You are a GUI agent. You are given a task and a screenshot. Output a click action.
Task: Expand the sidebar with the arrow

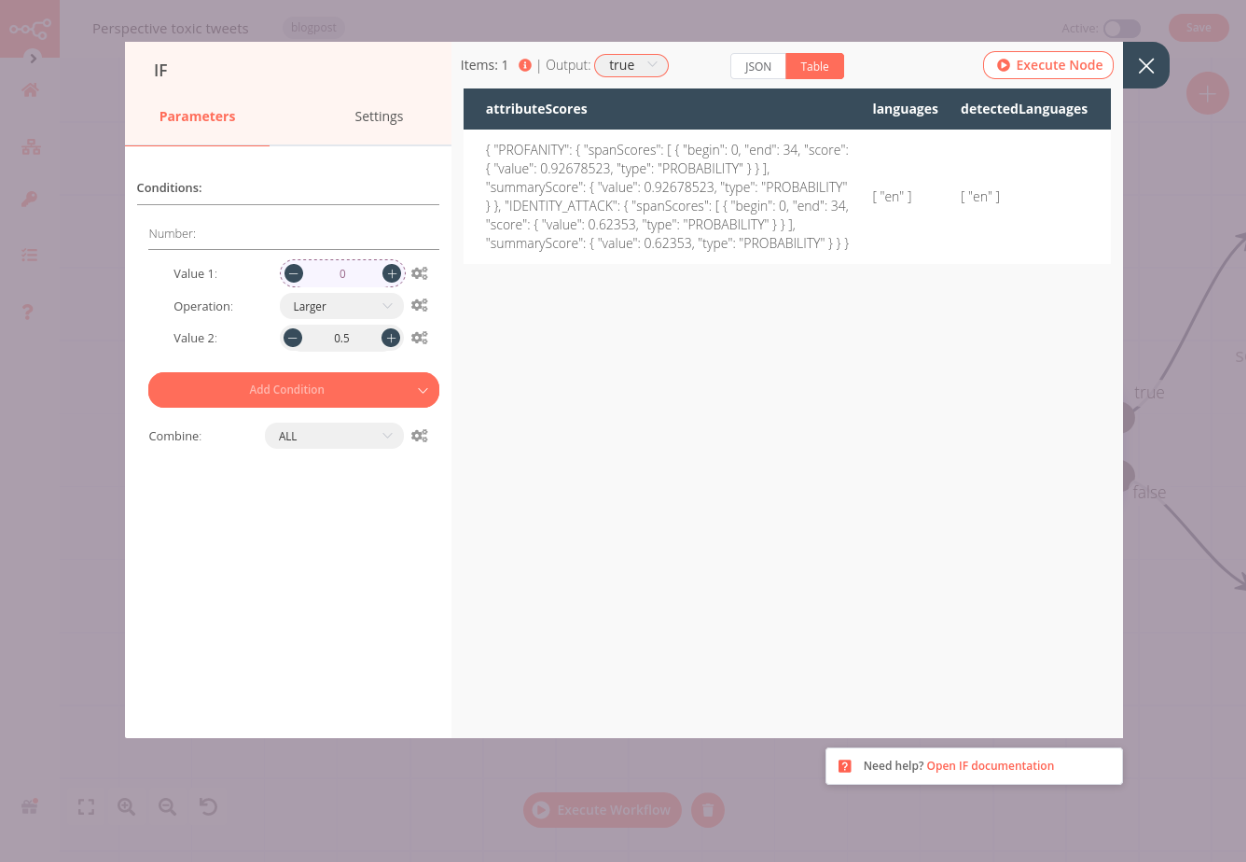point(33,58)
